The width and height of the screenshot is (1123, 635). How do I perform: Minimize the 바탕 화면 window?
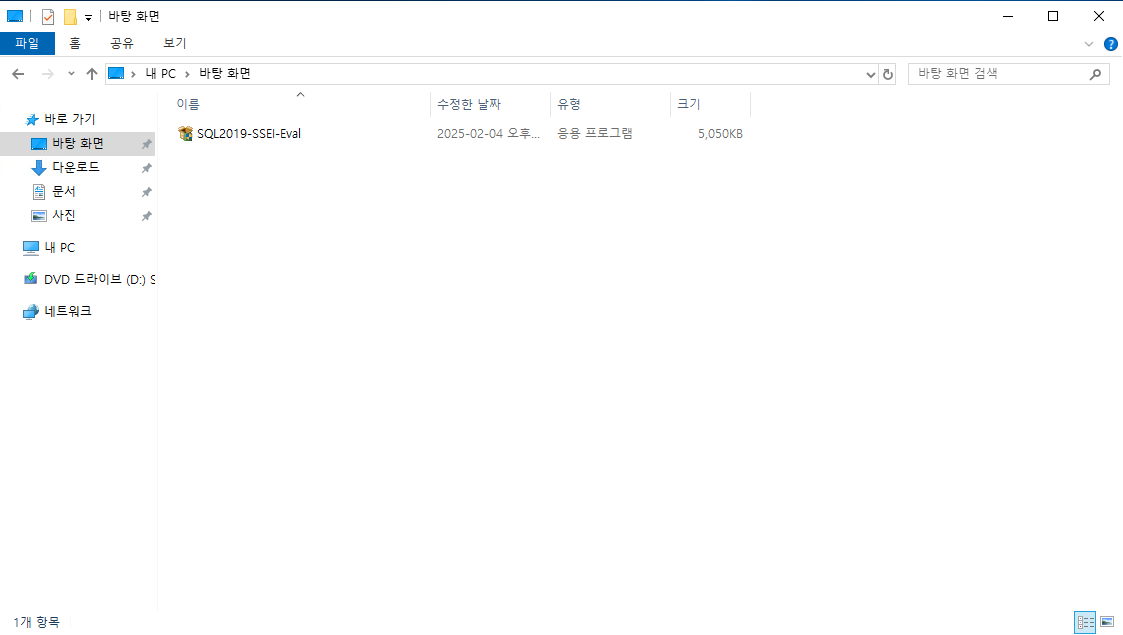pyautogui.click(x=1008, y=16)
